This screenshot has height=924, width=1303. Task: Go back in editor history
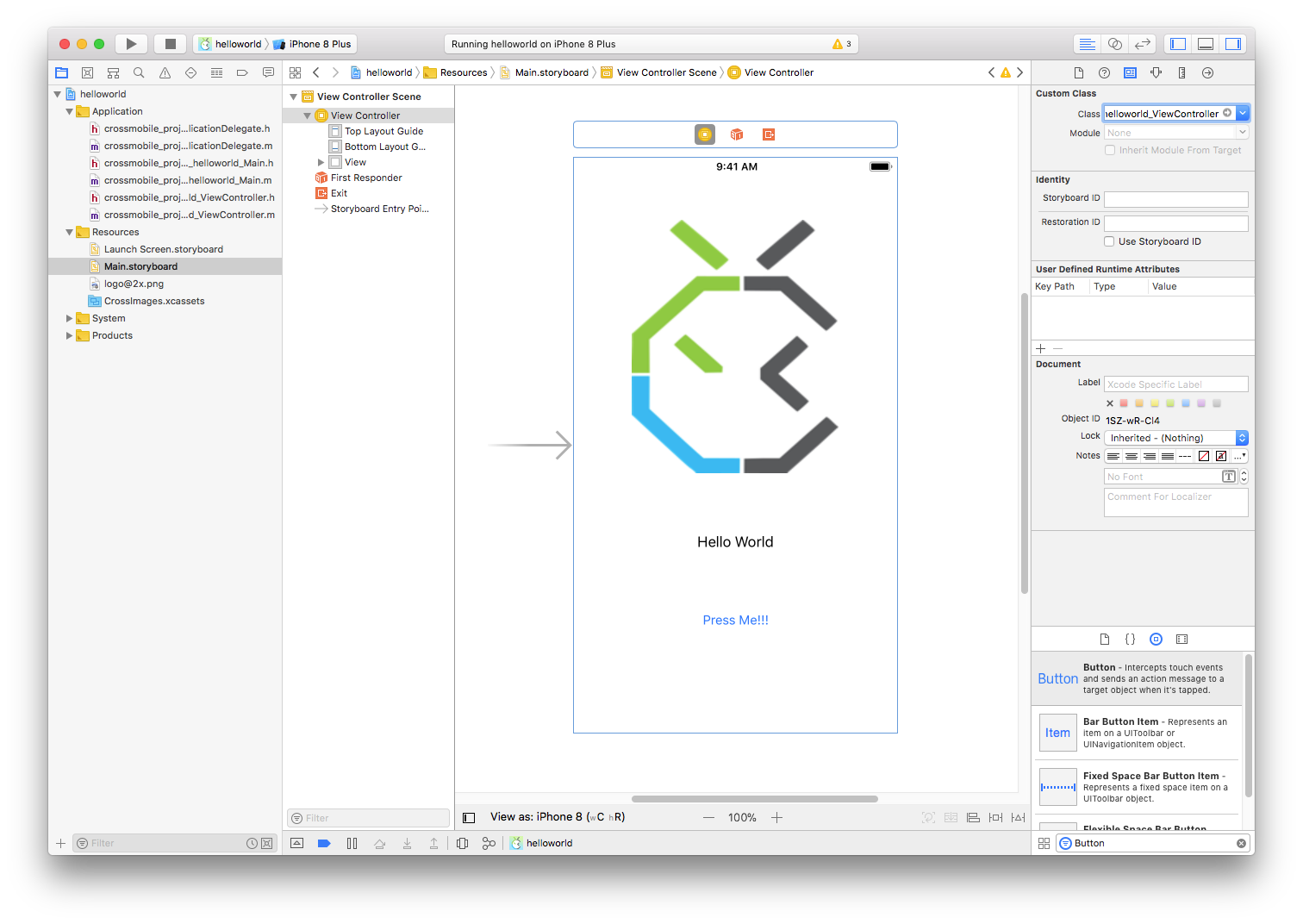click(316, 72)
